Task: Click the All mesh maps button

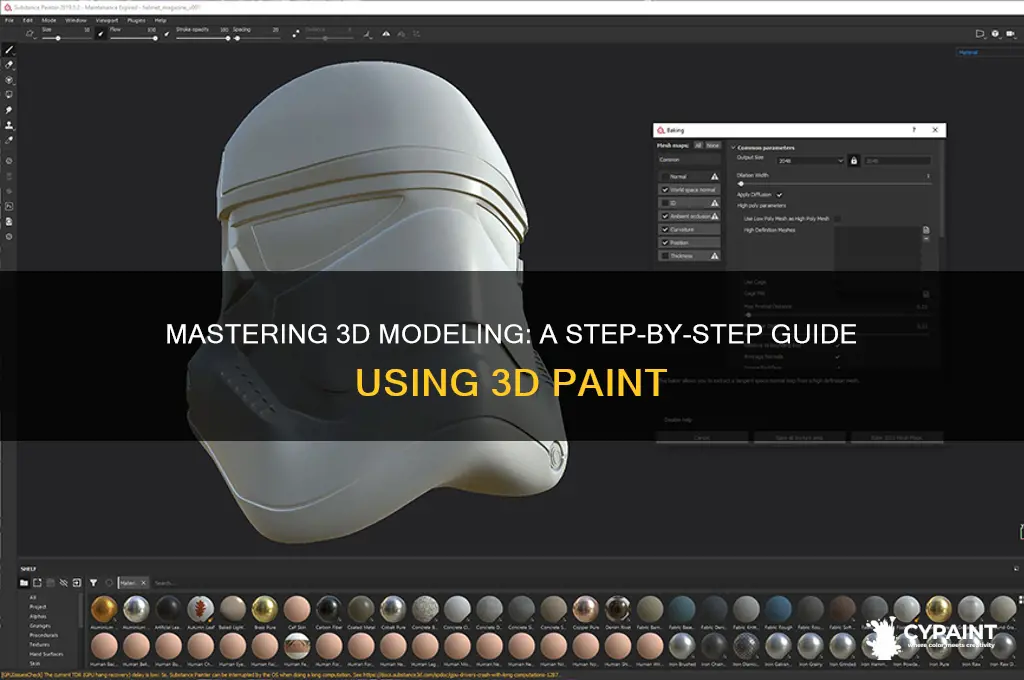Action: 698,146
